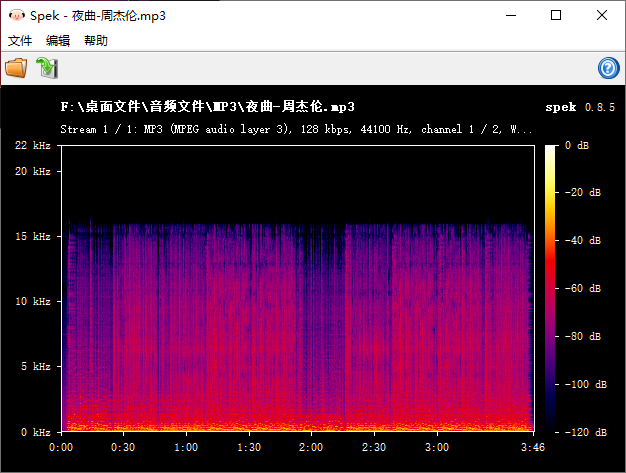Click the 3:00 time axis label
Viewport: 626px width, 473px height.
[437, 447]
